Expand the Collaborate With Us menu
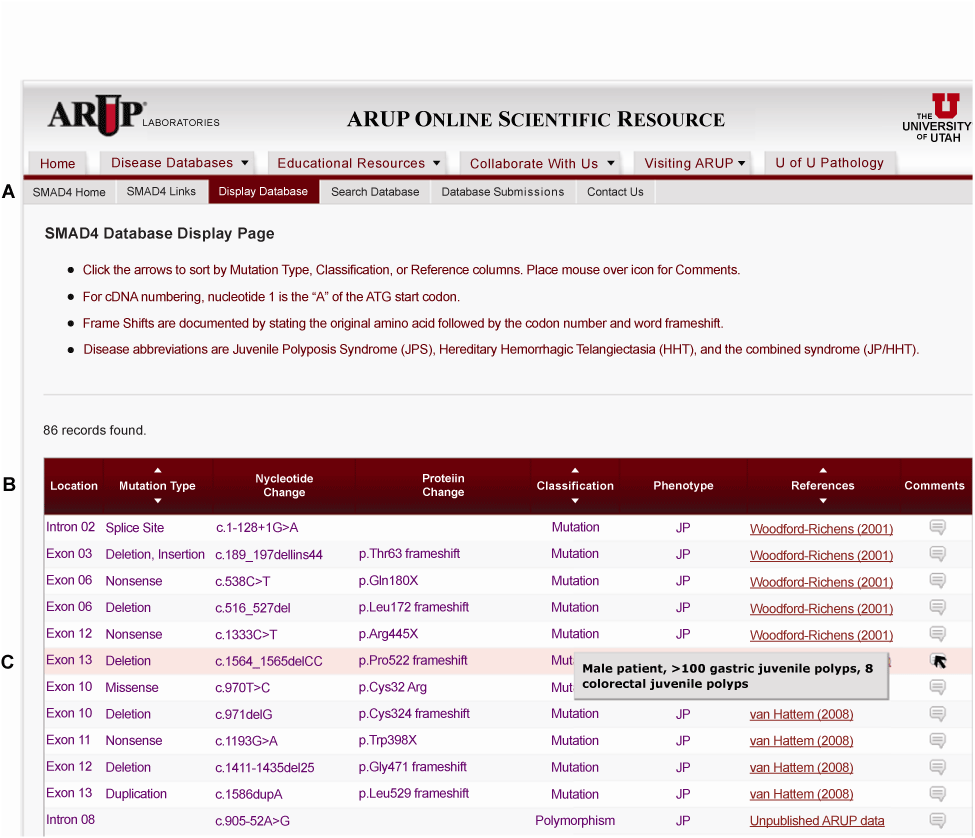 [x=542, y=163]
